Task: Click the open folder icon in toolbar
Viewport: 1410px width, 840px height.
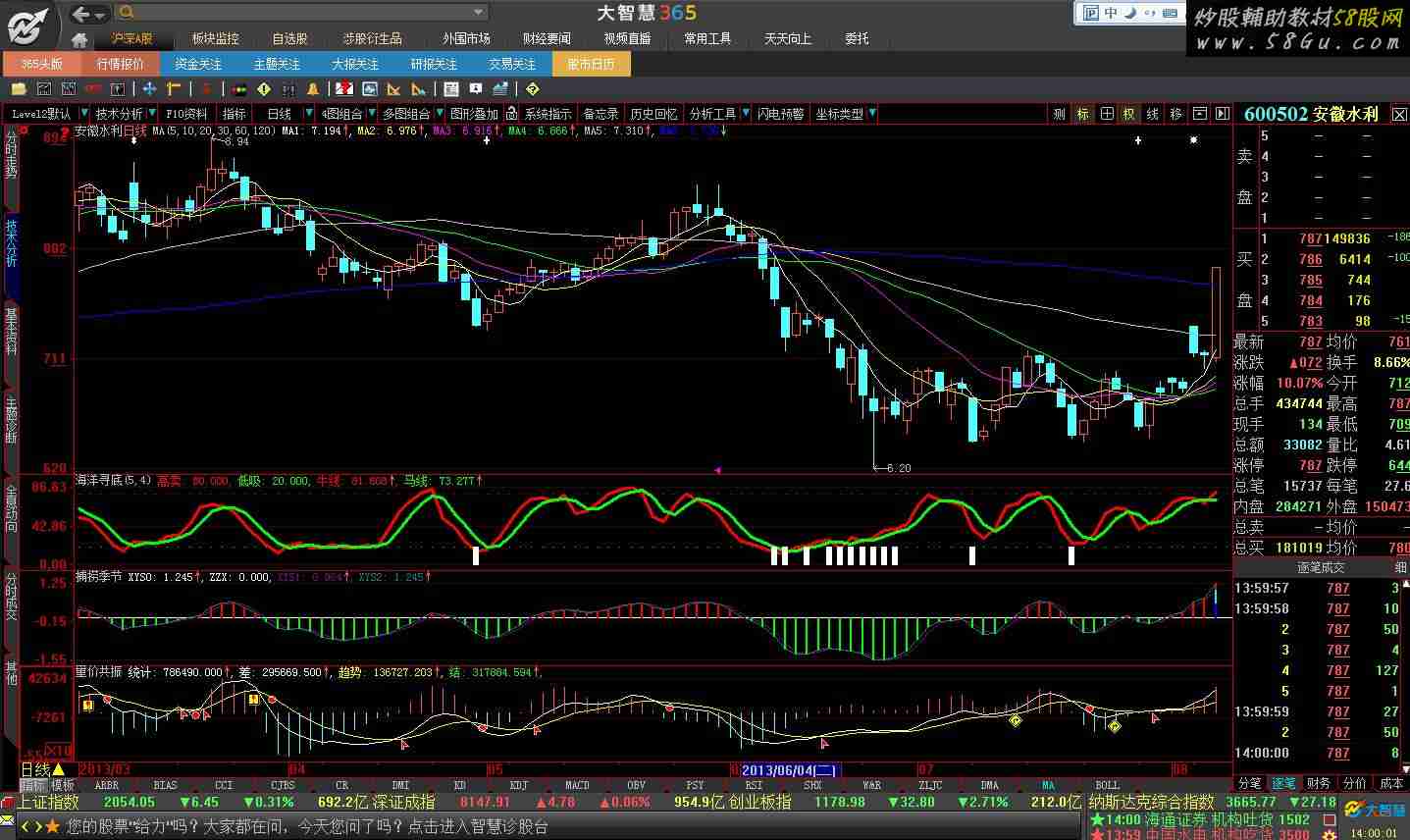Action: click(18, 89)
